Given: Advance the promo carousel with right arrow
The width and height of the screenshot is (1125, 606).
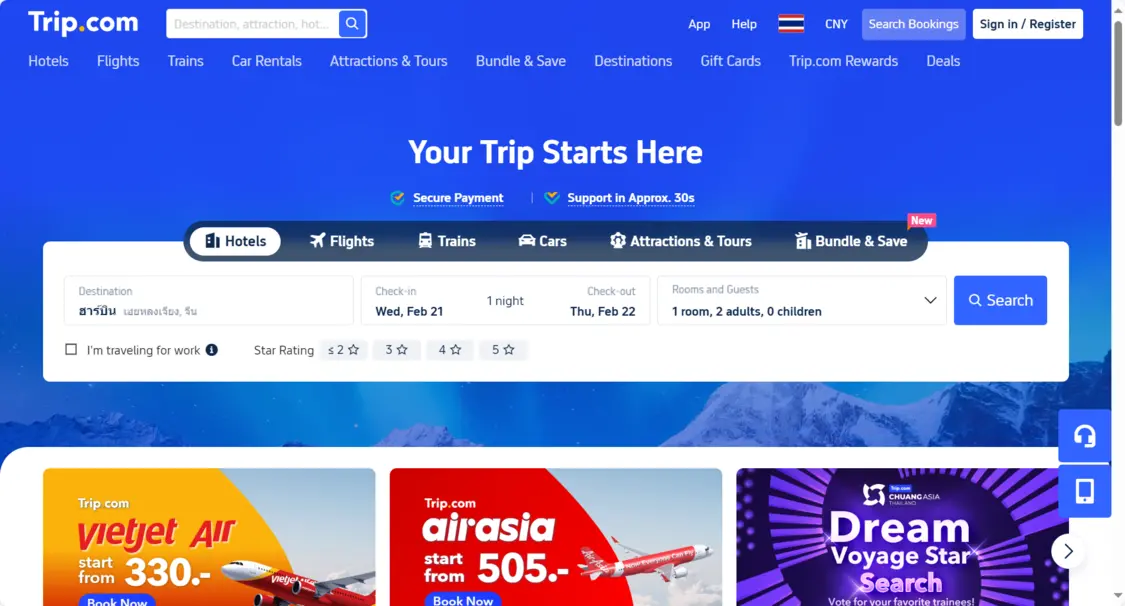Looking at the screenshot, I should (1068, 551).
